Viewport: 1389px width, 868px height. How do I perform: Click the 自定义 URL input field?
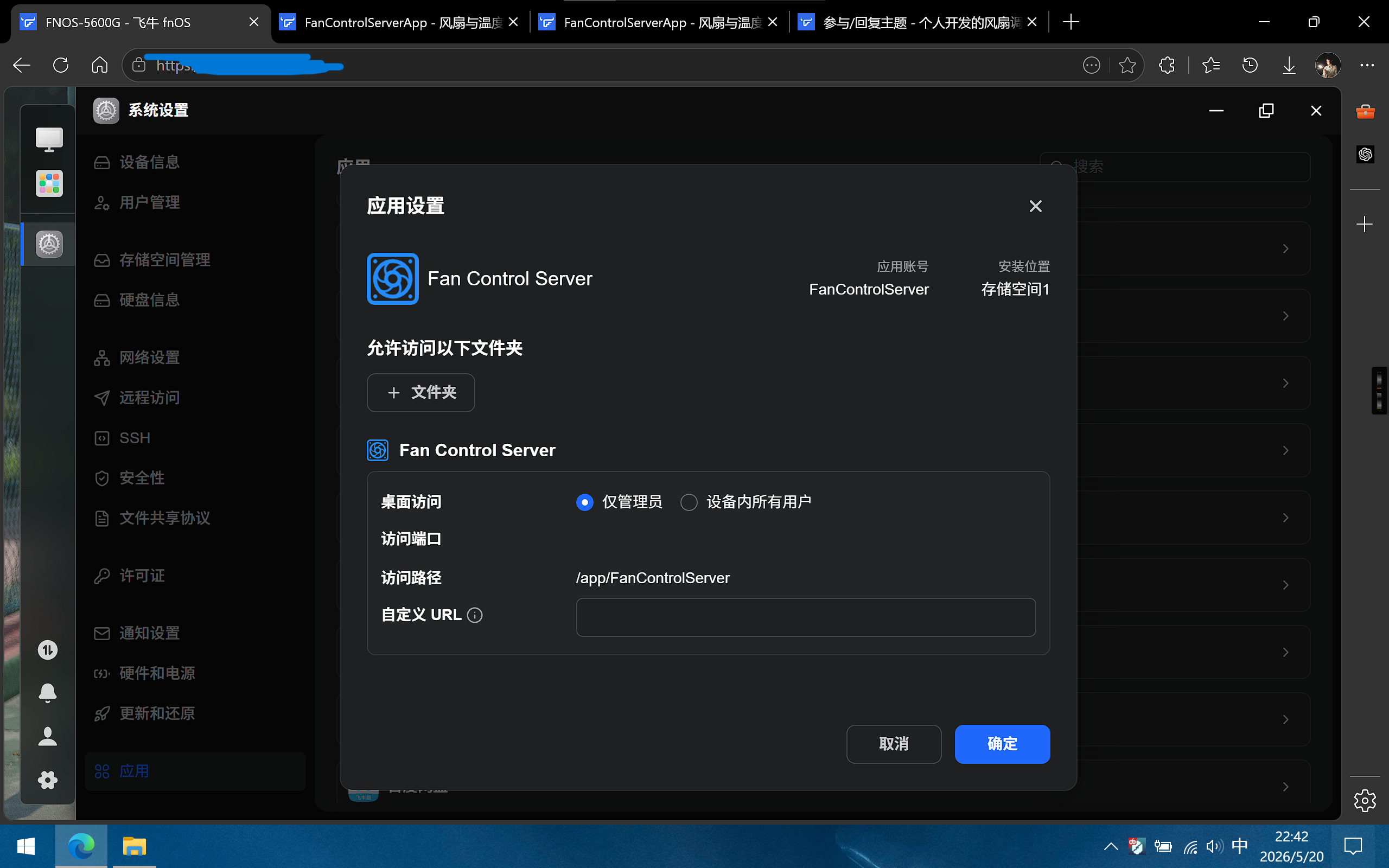[x=806, y=617]
